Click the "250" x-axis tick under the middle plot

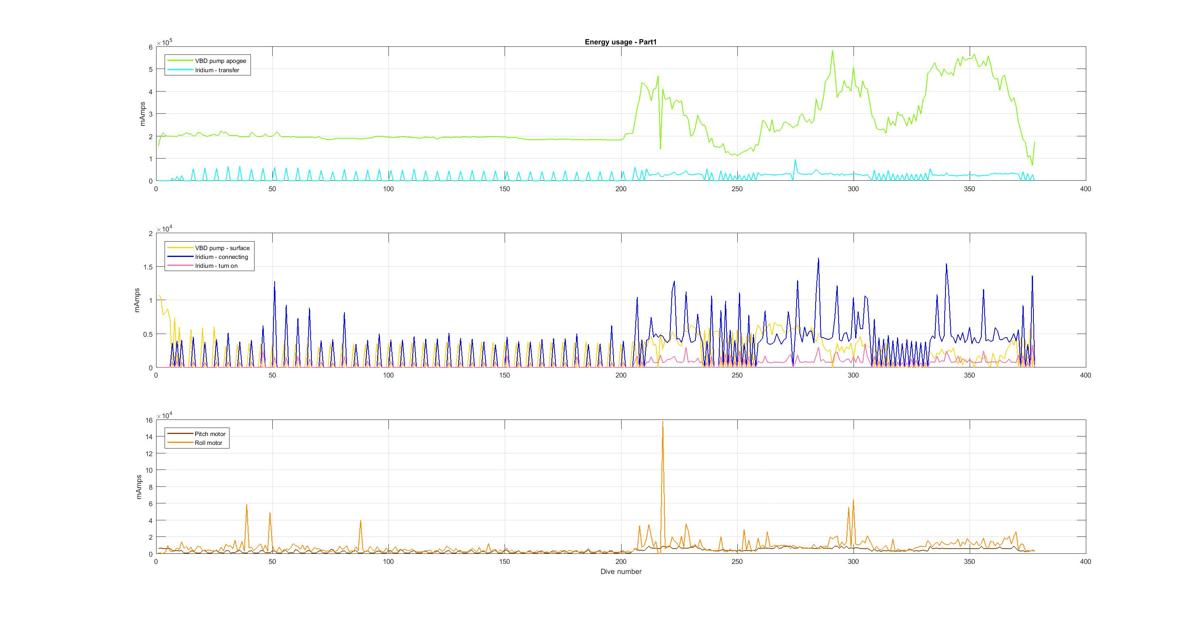pos(737,375)
